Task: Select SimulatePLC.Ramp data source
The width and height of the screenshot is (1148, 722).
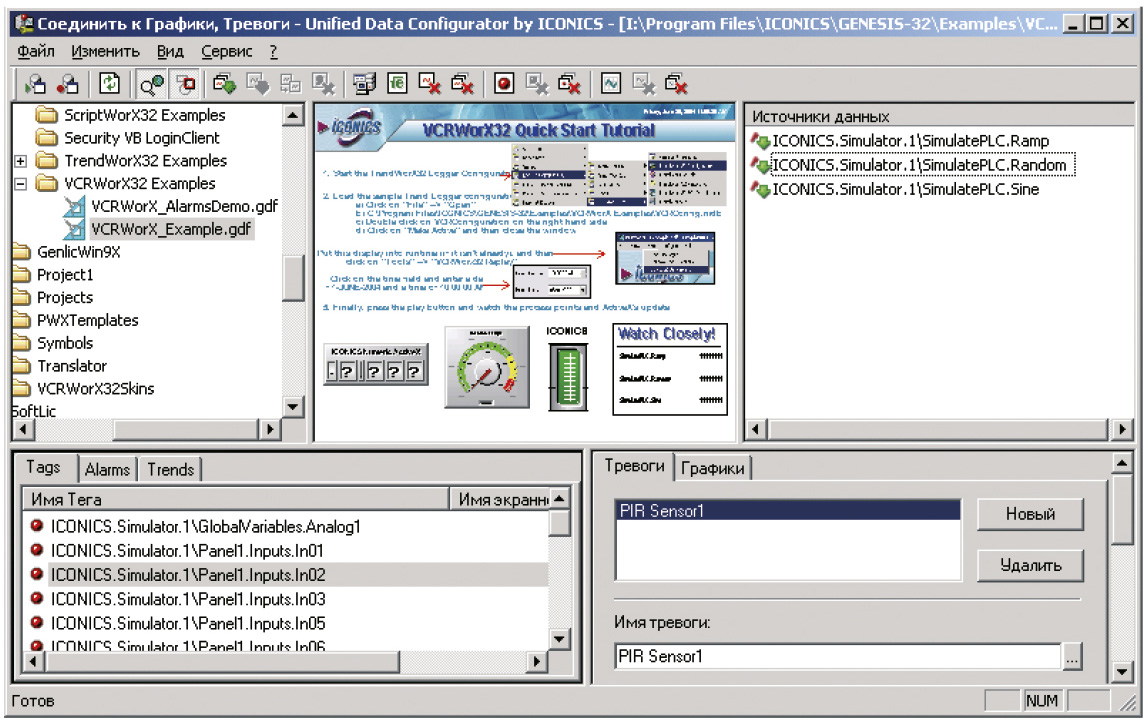Action: click(x=910, y=141)
